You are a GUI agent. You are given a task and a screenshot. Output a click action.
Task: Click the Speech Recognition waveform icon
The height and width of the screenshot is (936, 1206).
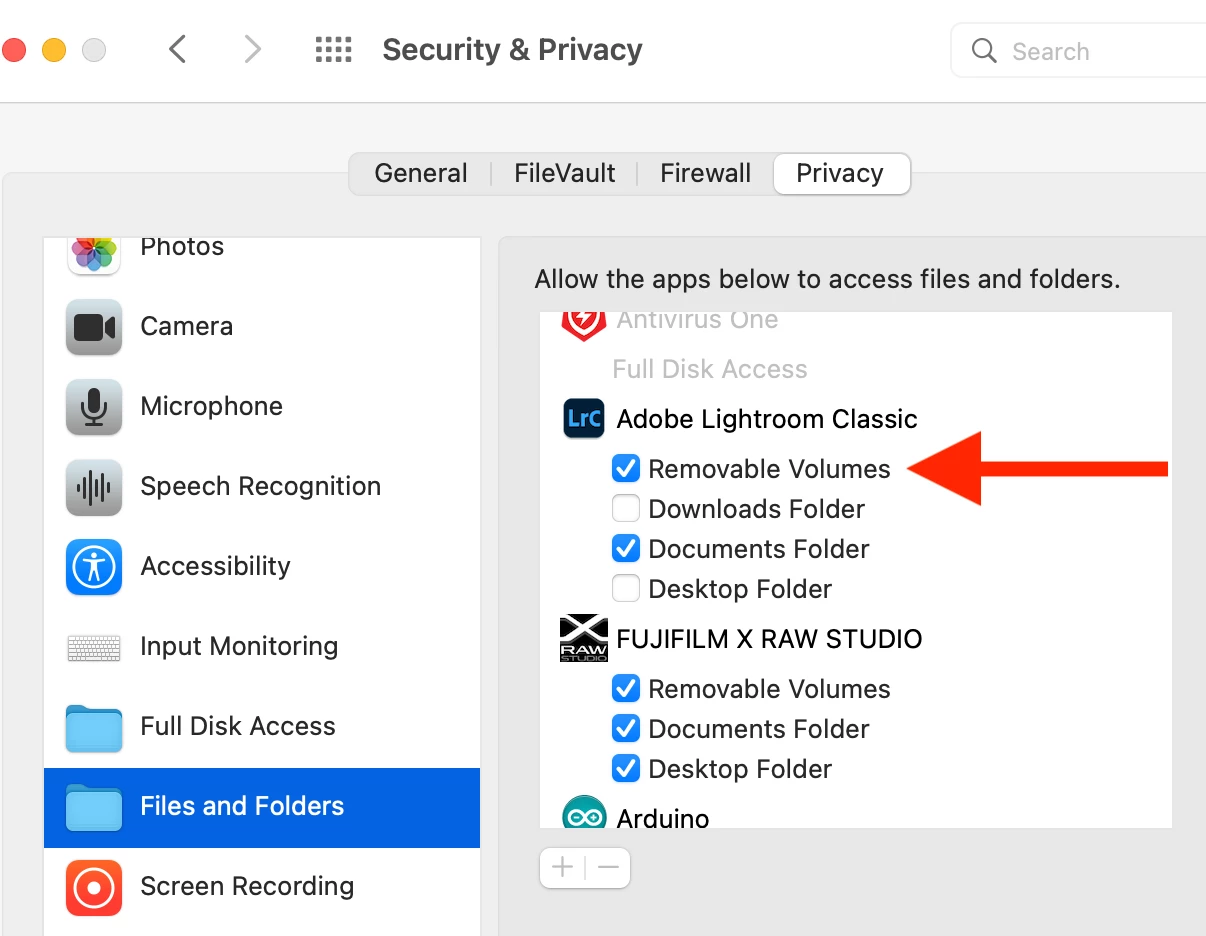pos(94,487)
